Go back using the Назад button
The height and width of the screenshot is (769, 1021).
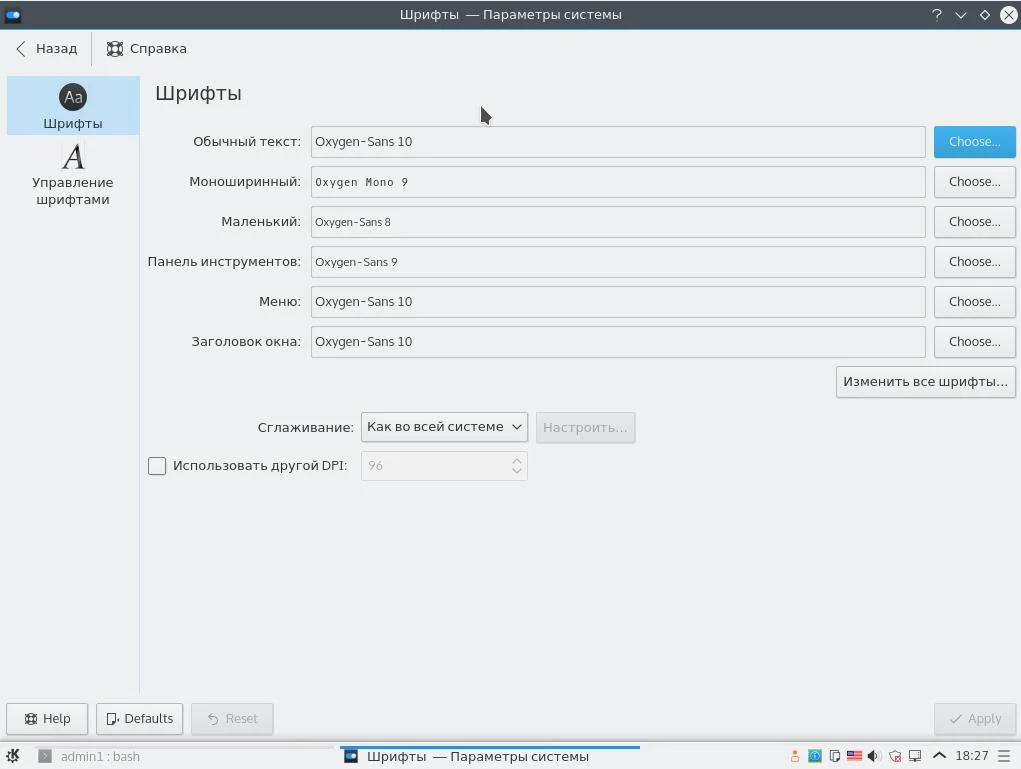46,49
